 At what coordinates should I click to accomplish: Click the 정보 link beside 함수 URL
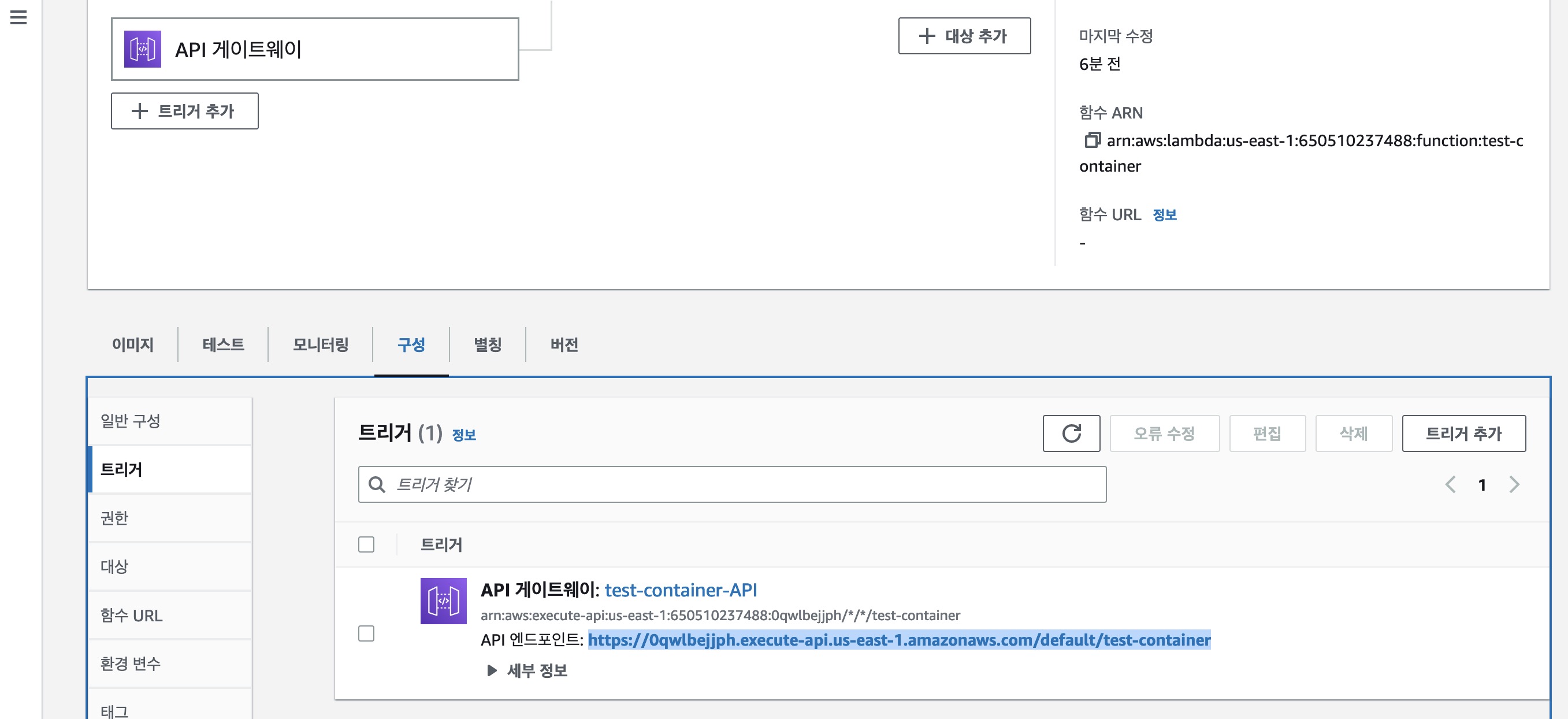click(x=1164, y=215)
